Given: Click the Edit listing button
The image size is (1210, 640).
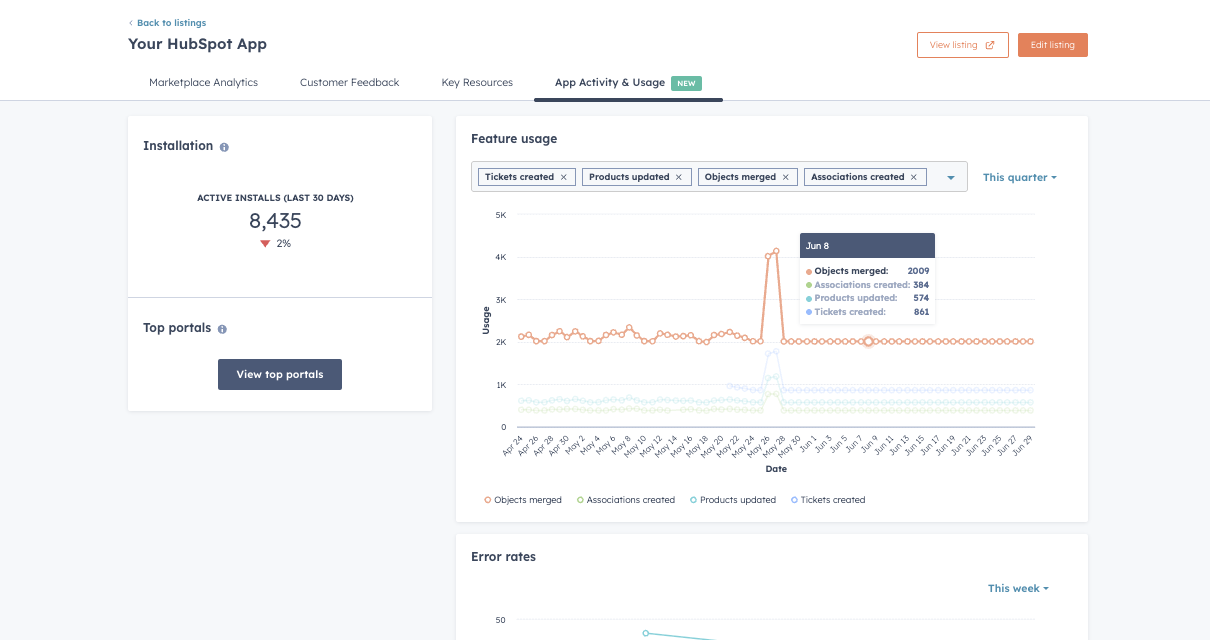Looking at the screenshot, I should tap(1053, 45).
